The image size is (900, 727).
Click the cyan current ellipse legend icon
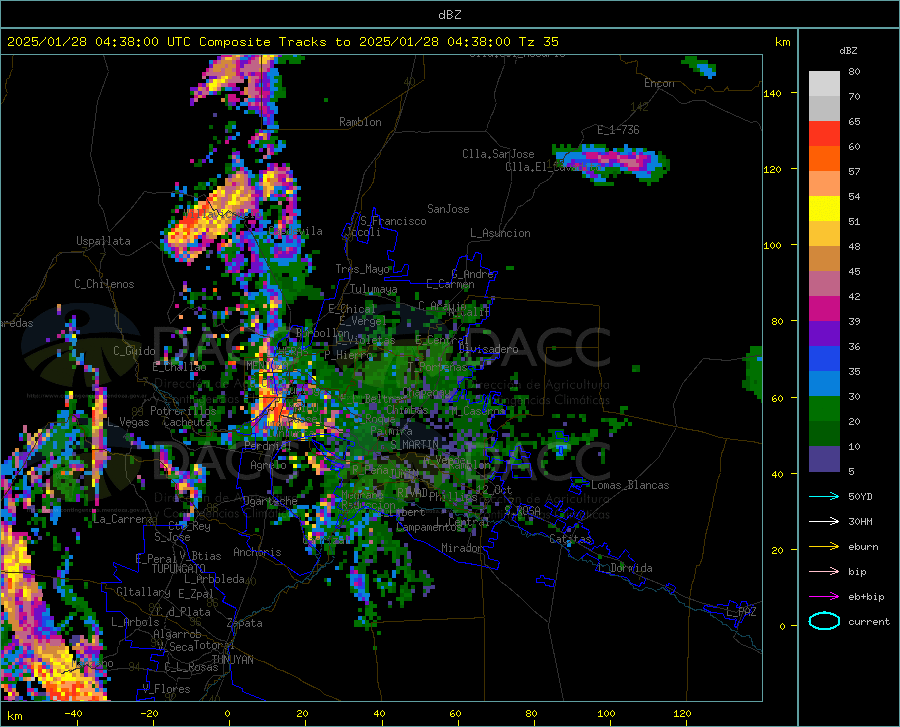(824, 621)
